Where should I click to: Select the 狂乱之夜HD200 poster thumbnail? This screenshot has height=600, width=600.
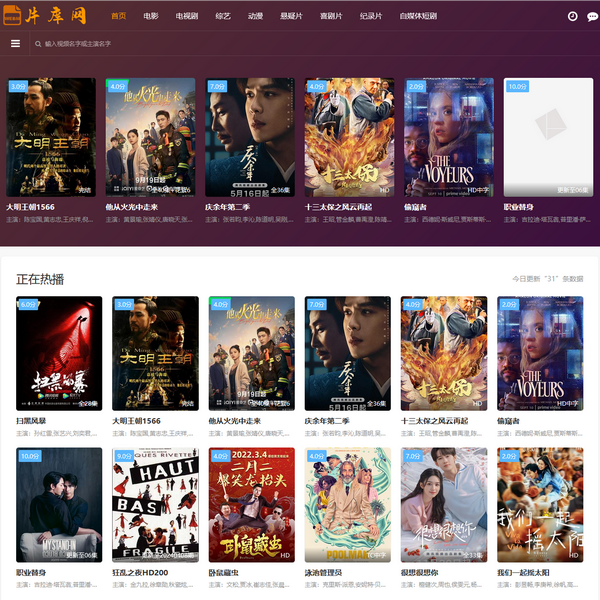tap(155, 504)
